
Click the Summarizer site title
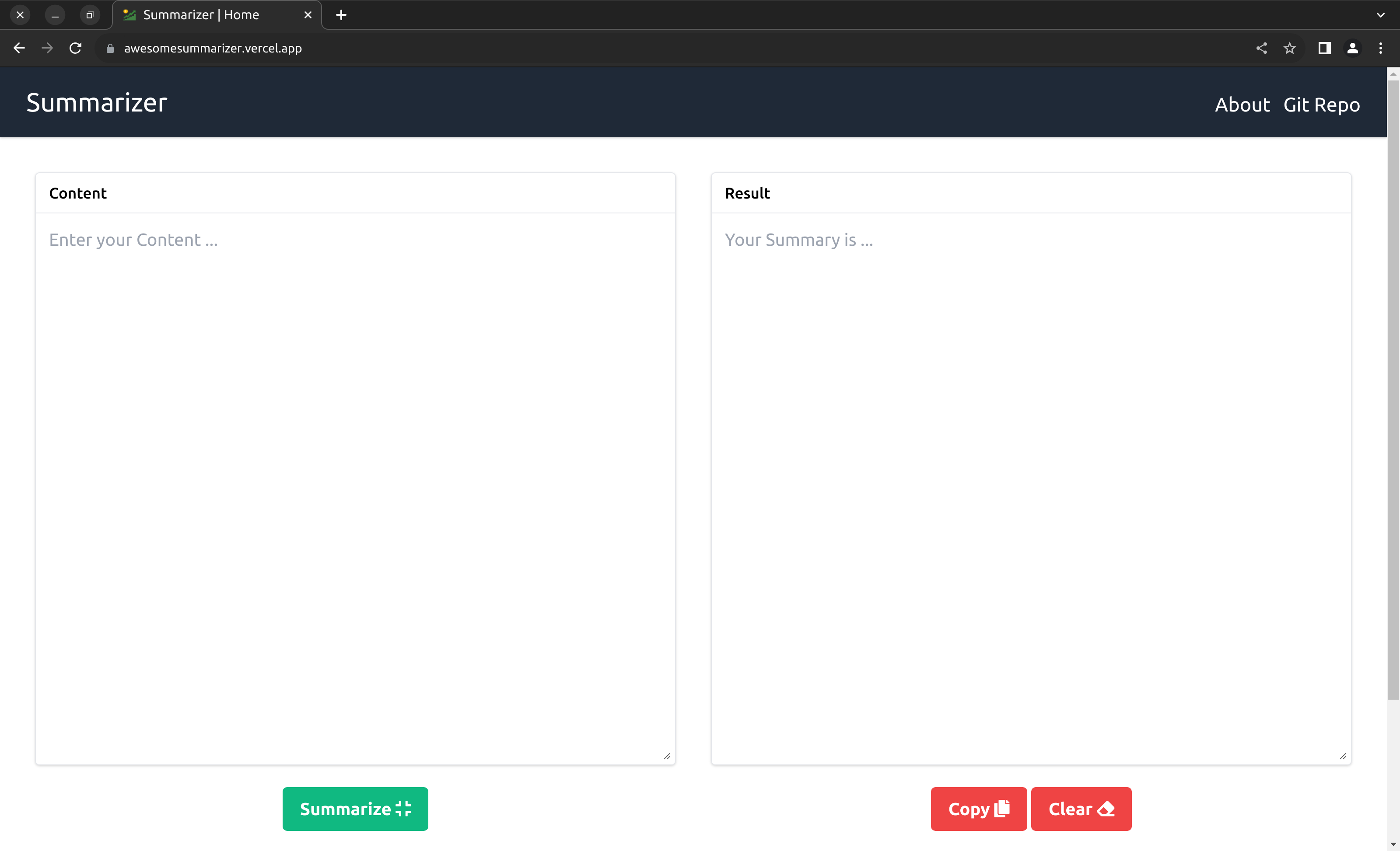(x=97, y=103)
